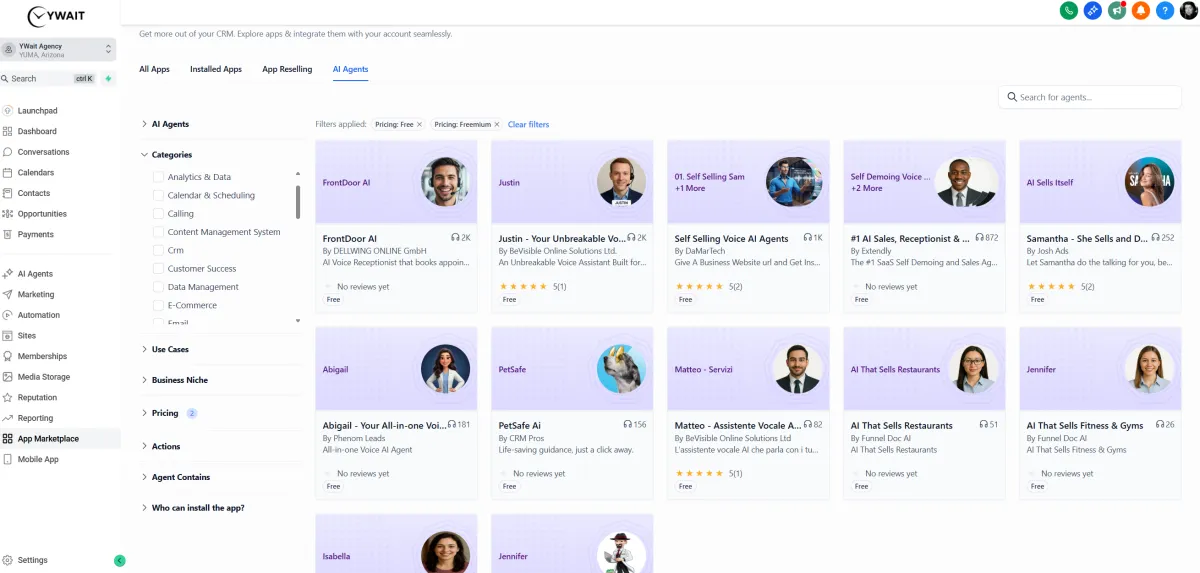Switch to the App Reselling tab
Image resolution: width=1200 pixels, height=573 pixels.
pyautogui.click(x=287, y=69)
